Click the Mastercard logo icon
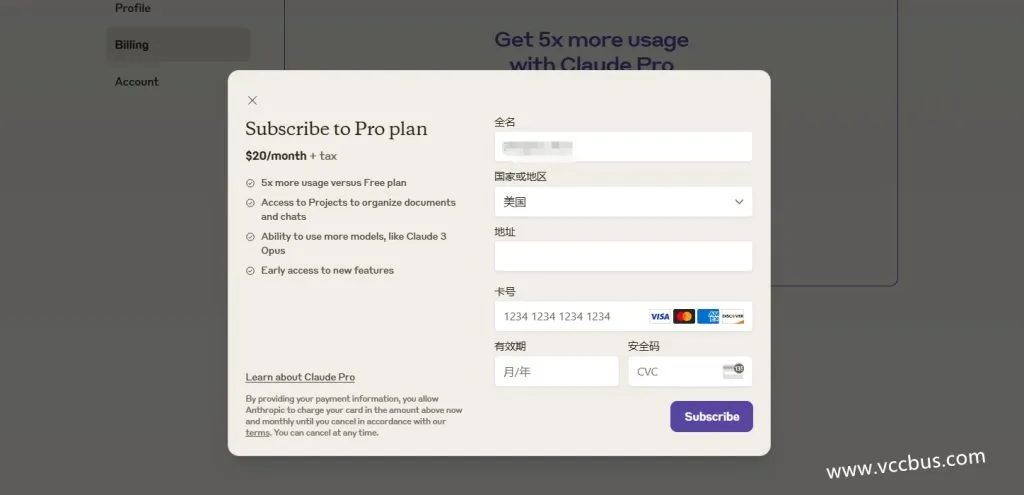Viewport: 1024px width, 495px height. click(x=684, y=316)
